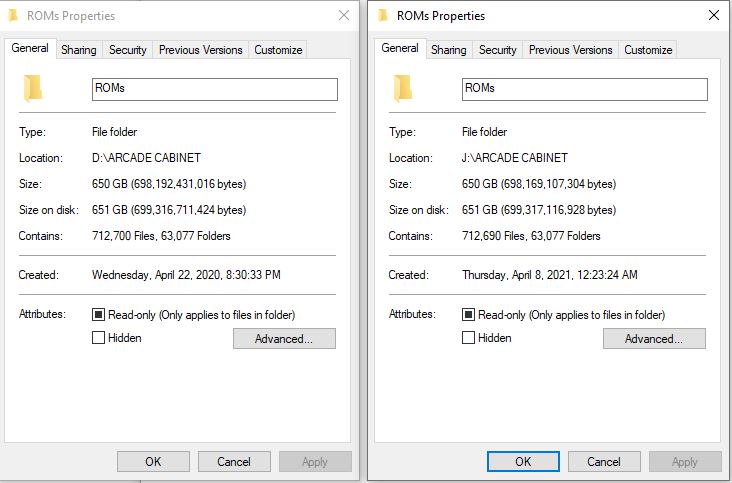Select Customize tab in right dialog
The image size is (732, 483).
click(x=648, y=49)
